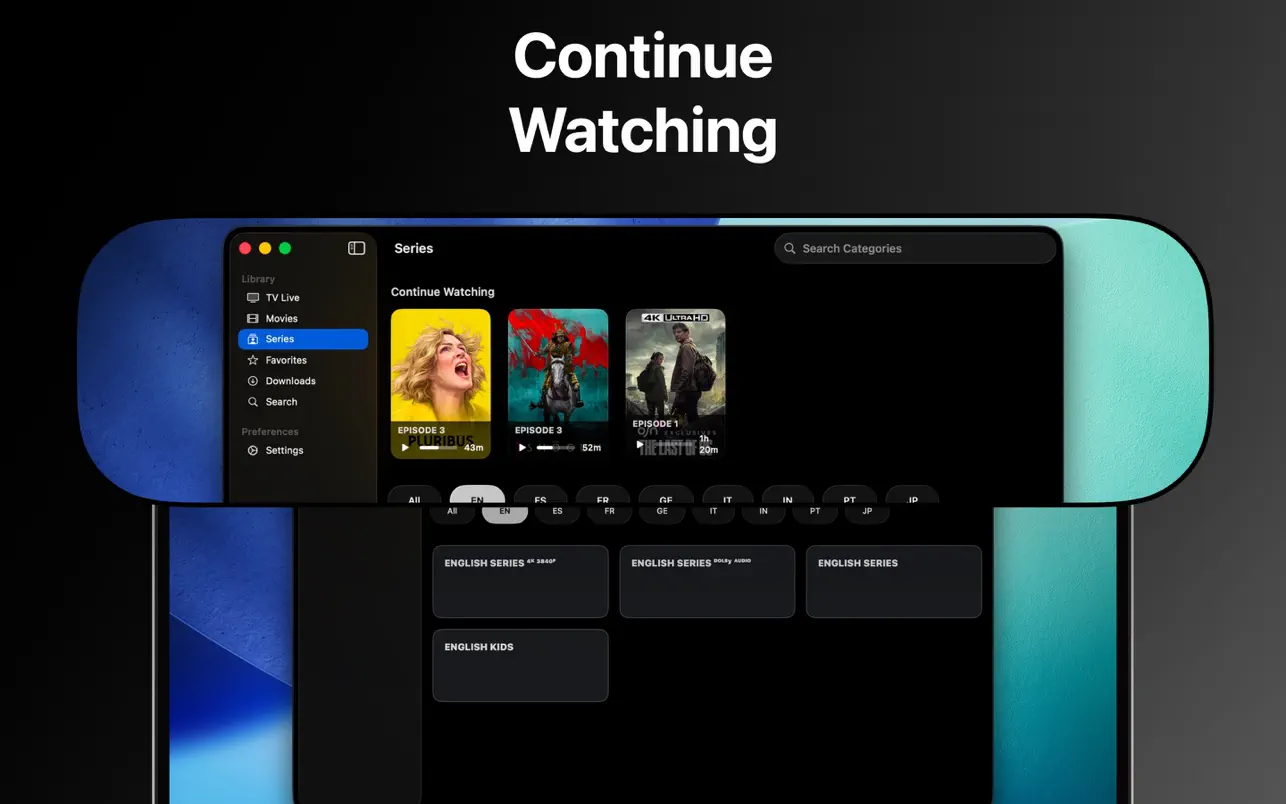Select the highlighted Series sidebar item
Image resolution: width=1286 pixels, height=804 pixels.
click(303, 339)
